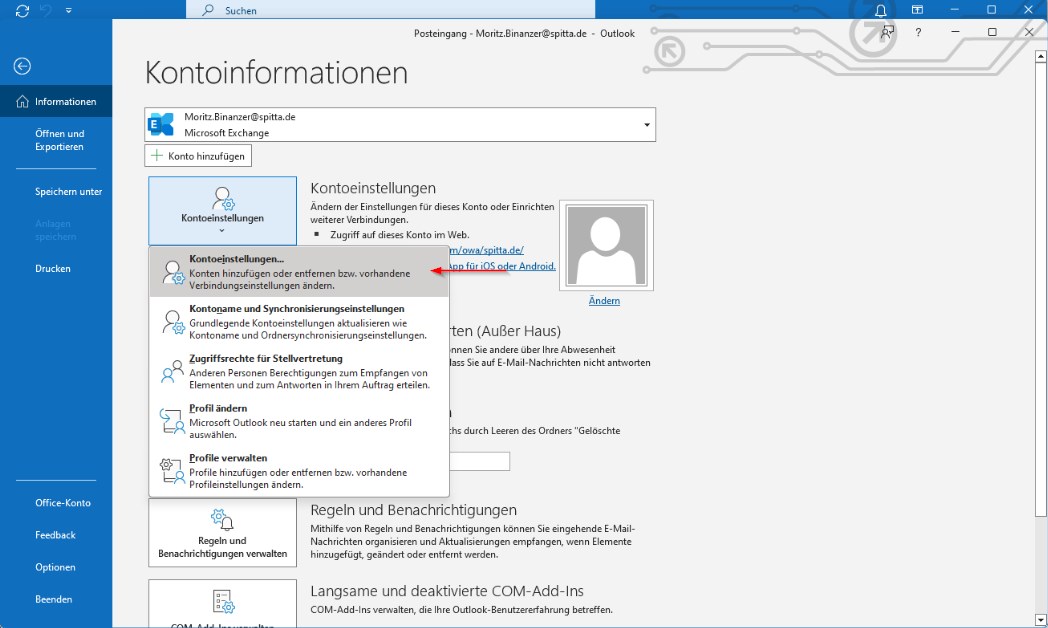Expand the quick access toolbar customize arrow
1048x628 pixels.
(68, 10)
